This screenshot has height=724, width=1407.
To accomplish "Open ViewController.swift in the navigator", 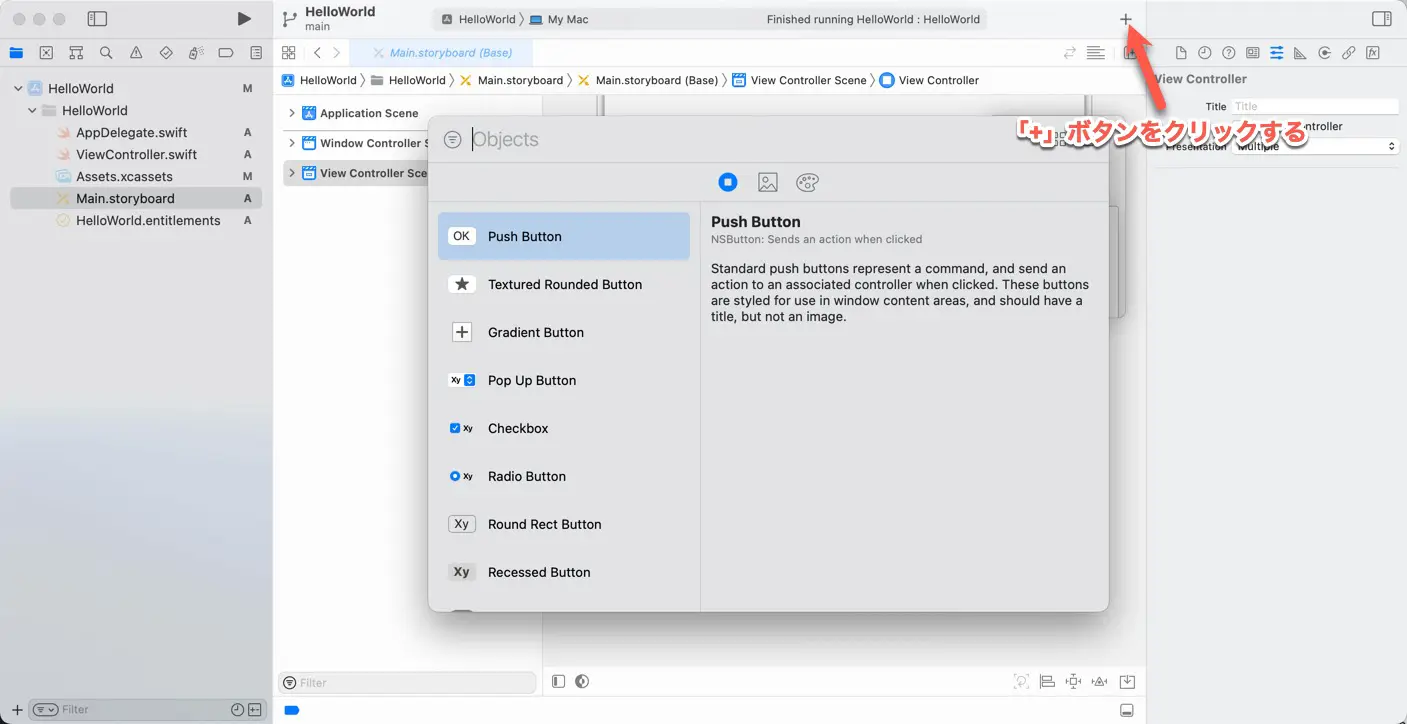I will pos(136,154).
